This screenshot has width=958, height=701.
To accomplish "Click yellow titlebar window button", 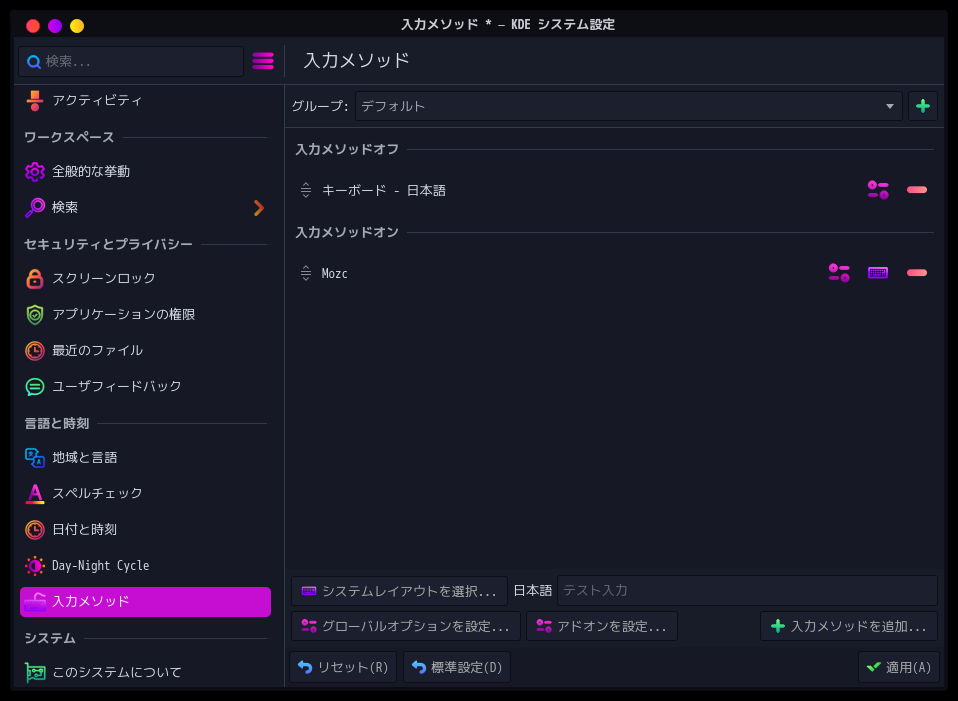I will click(x=77, y=26).
